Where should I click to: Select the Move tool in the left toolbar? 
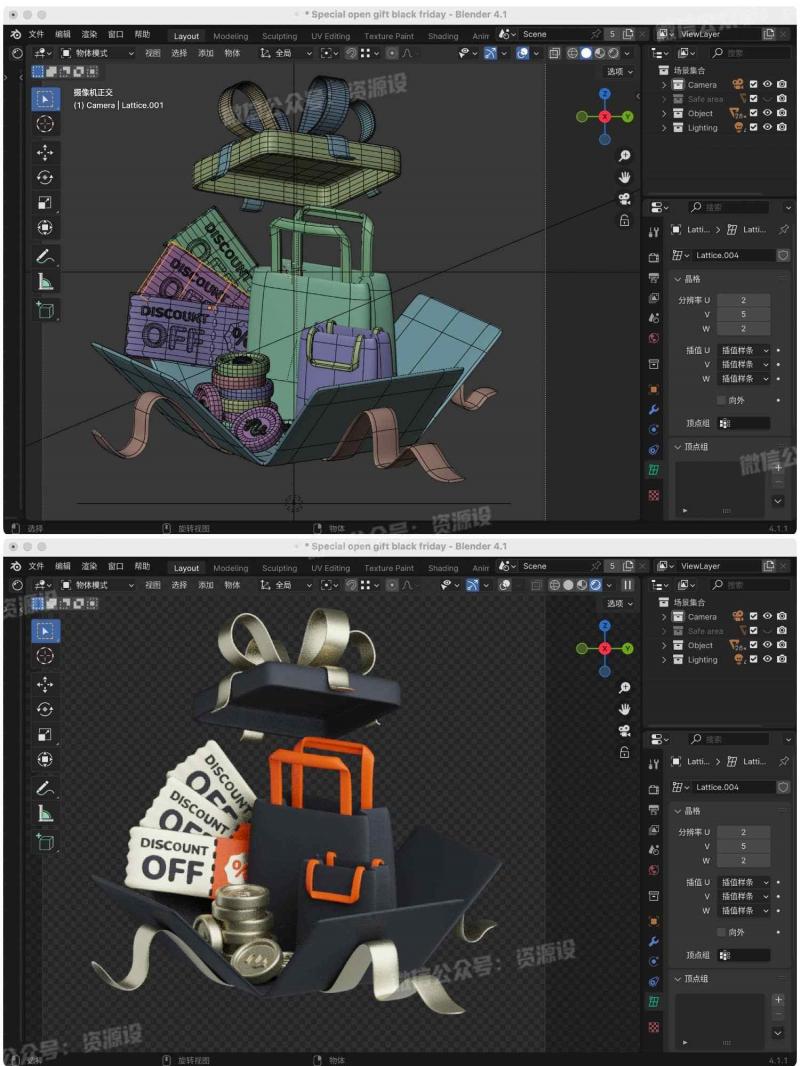(44, 151)
